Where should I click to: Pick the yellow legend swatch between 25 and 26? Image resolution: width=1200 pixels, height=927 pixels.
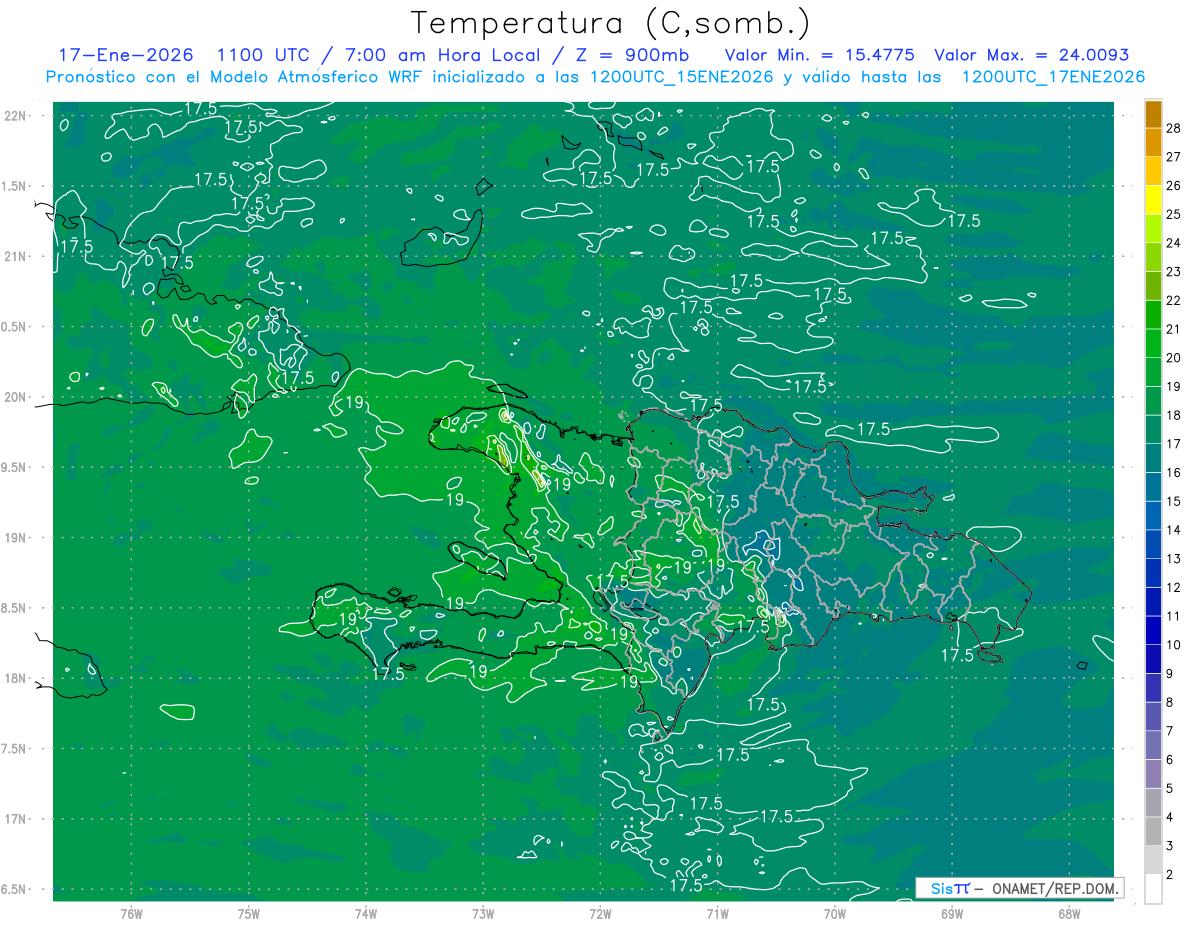1153,199
